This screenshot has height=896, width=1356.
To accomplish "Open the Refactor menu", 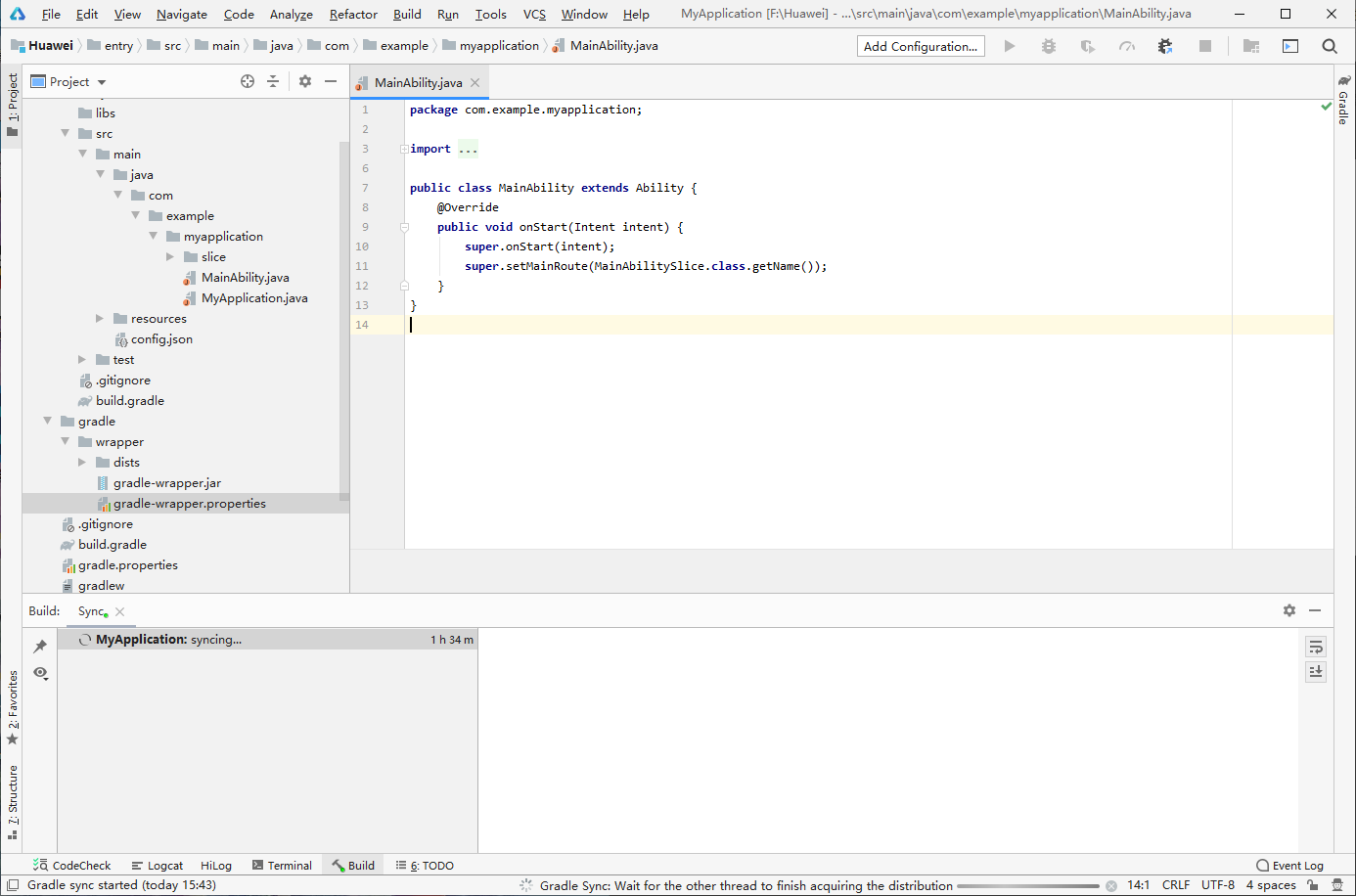I will 353,14.
